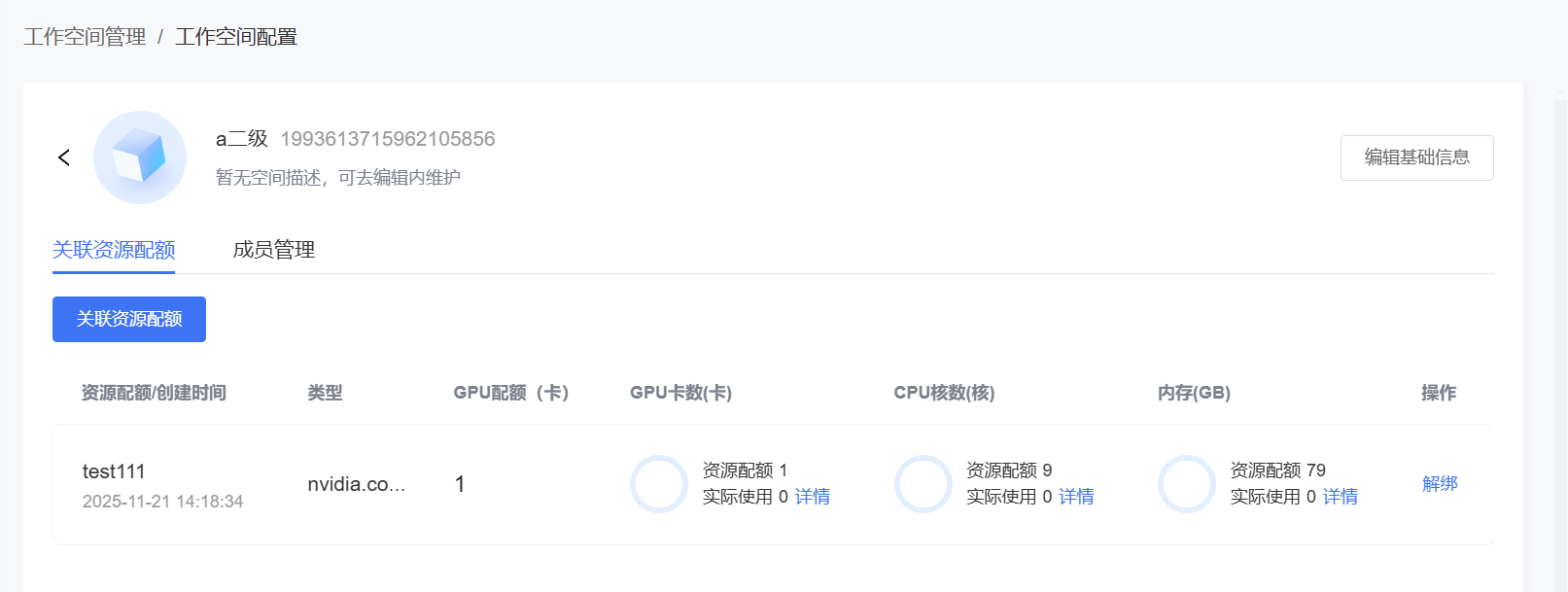The height and width of the screenshot is (592, 1568).
Task: Click the blue 关联资源配额 button
Action: tap(129, 319)
